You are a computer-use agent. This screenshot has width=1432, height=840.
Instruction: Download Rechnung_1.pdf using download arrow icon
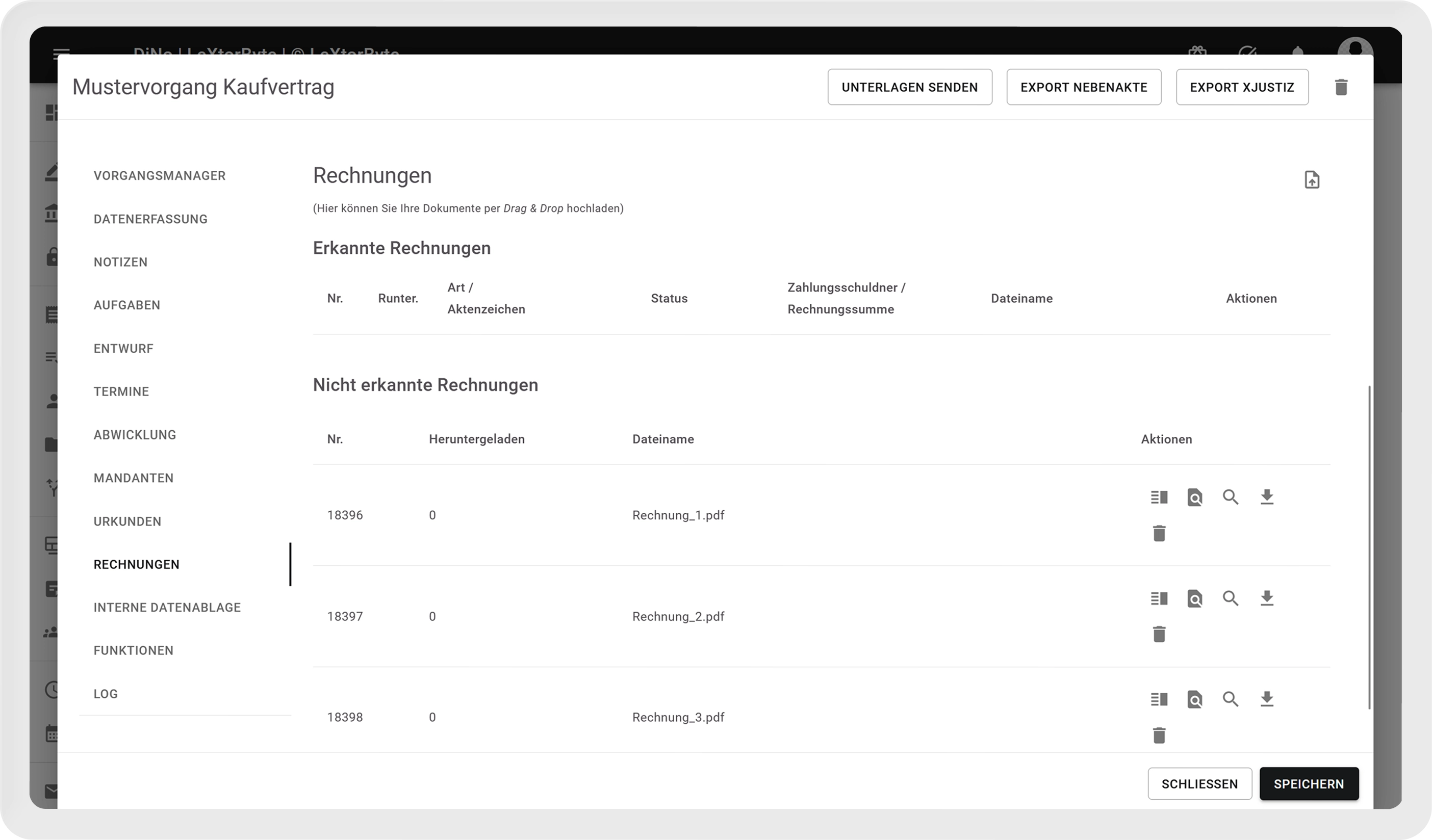[1267, 497]
